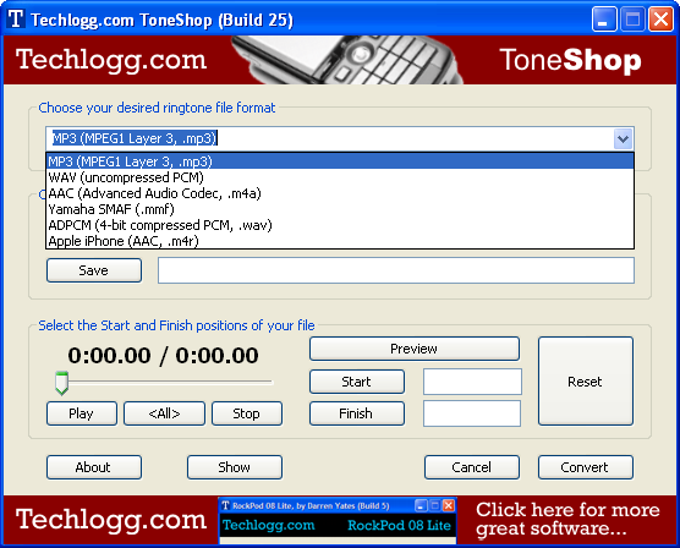Click the Cancel button

(x=472, y=467)
